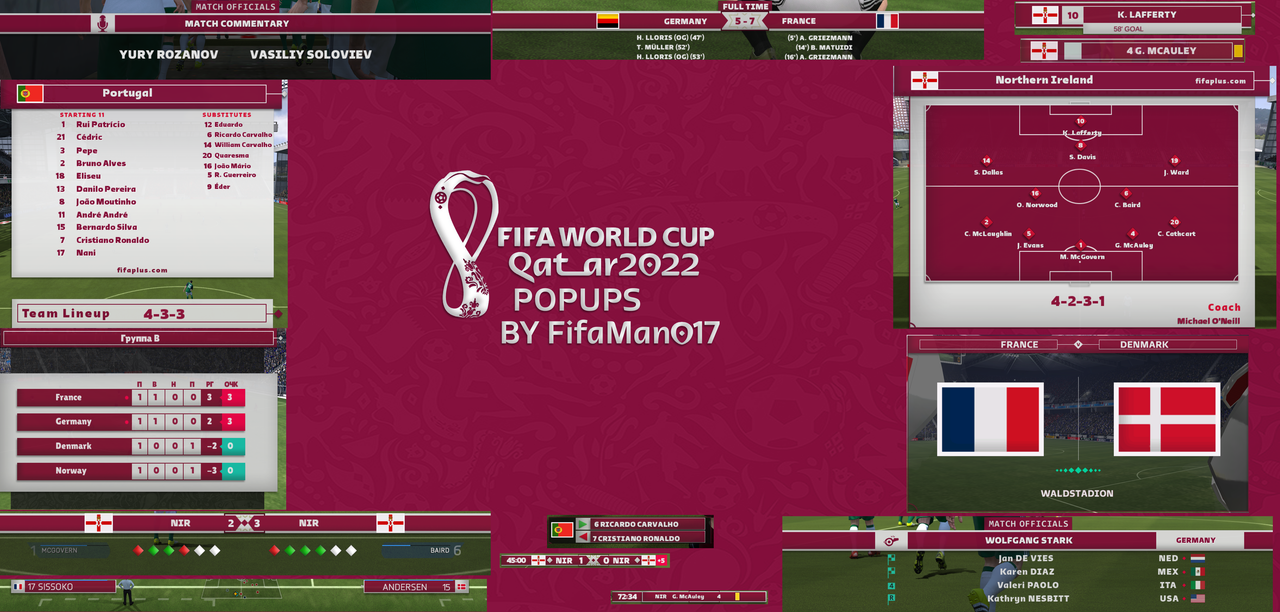Click the flag in the G. McAuley booking popup
This screenshot has width=1280, height=612.
click(x=1044, y=50)
